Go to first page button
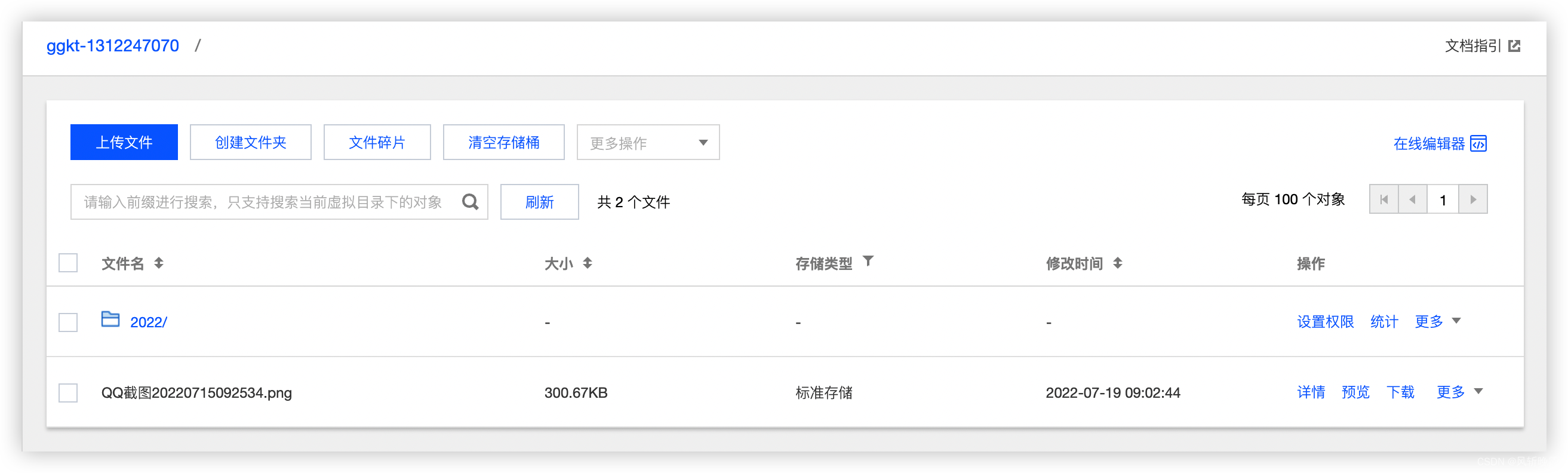The width and height of the screenshot is (1568, 473). [1383, 199]
